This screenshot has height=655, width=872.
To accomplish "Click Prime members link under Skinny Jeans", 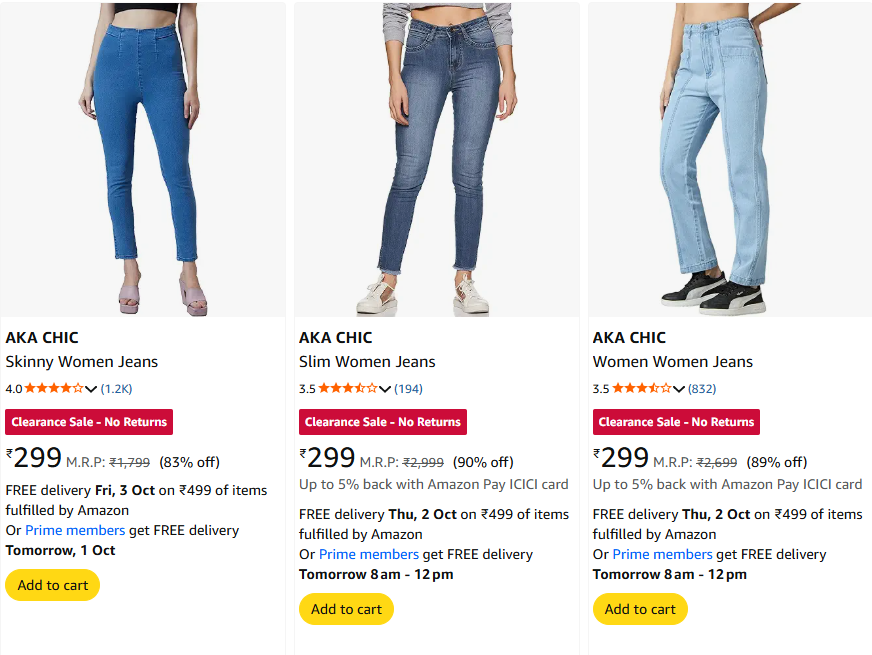I will (75, 530).
